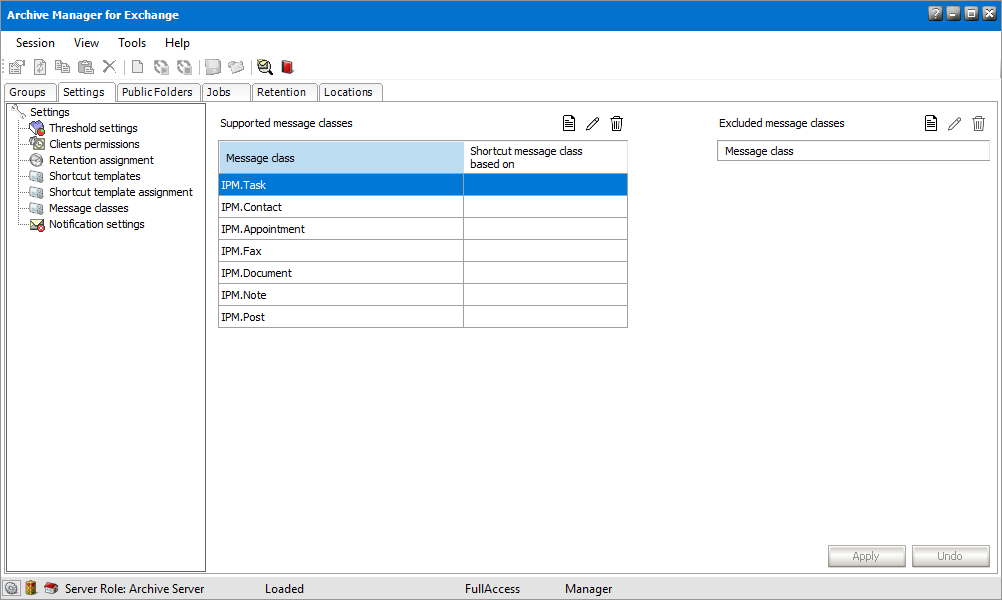Open Shortcut templates in the tree
Screen dimensions: 1002x600
[x=95, y=176]
